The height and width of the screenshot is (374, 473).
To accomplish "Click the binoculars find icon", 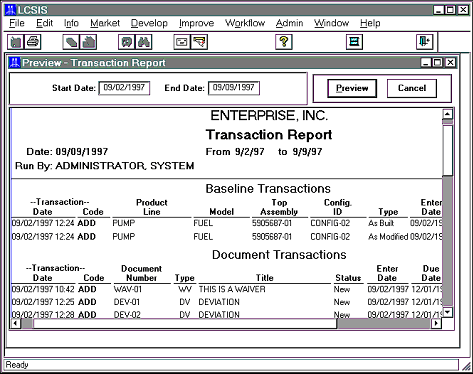I will pyautogui.click(x=144, y=42).
